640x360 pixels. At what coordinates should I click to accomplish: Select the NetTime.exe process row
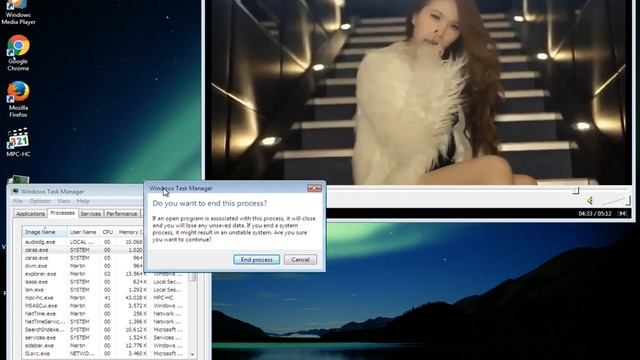pos(106,313)
